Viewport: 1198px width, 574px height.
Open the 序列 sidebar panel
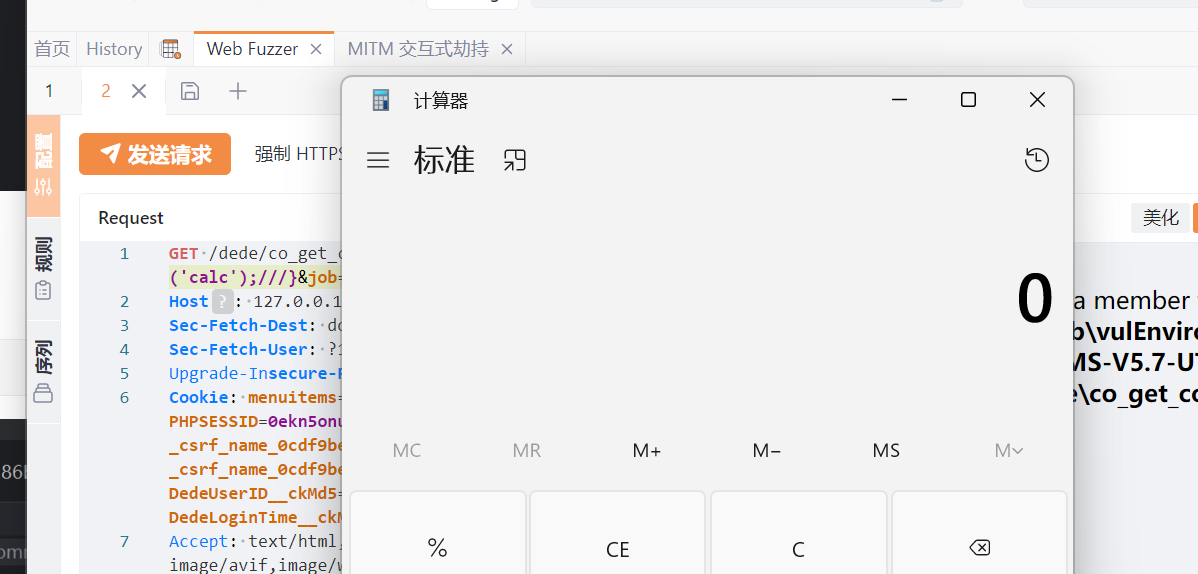pos(44,371)
